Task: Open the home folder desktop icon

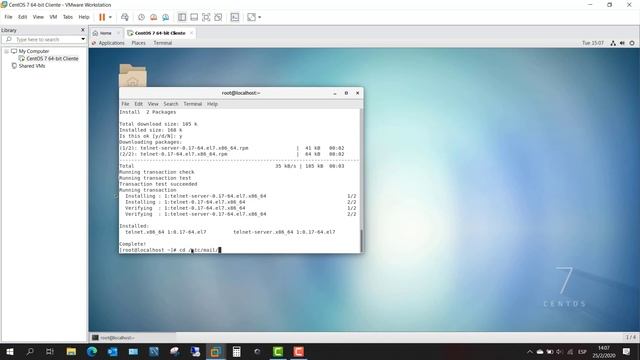Action: 133,75
